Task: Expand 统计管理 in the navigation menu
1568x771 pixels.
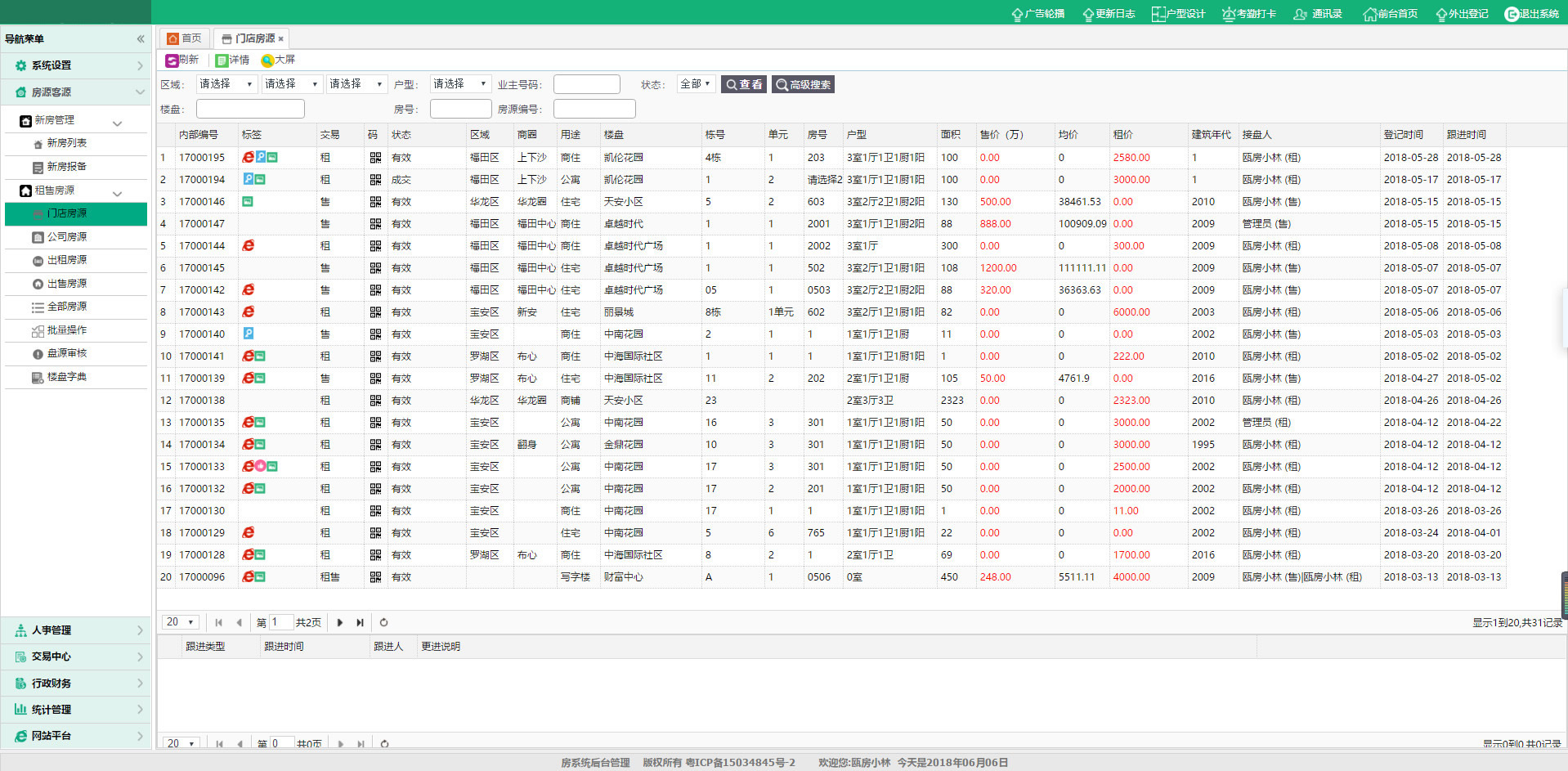Action: point(75,710)
